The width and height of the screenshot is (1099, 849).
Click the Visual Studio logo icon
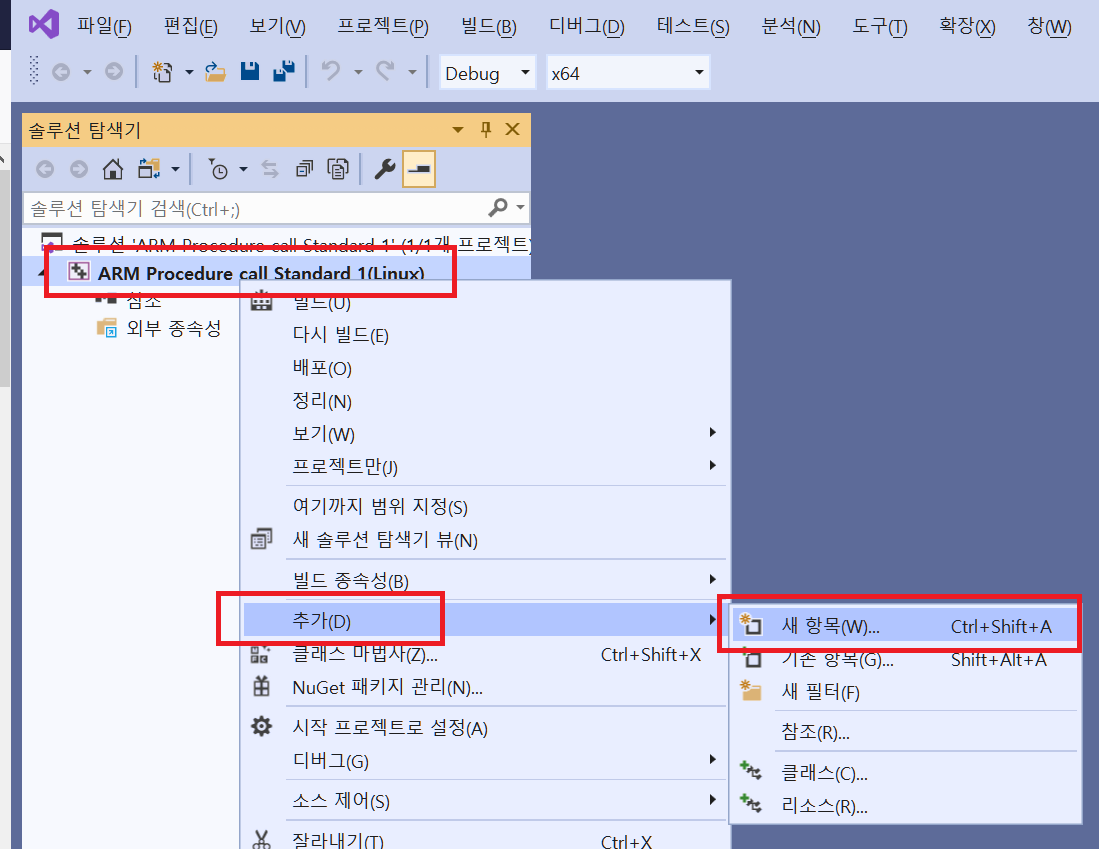tap(43, 25)
